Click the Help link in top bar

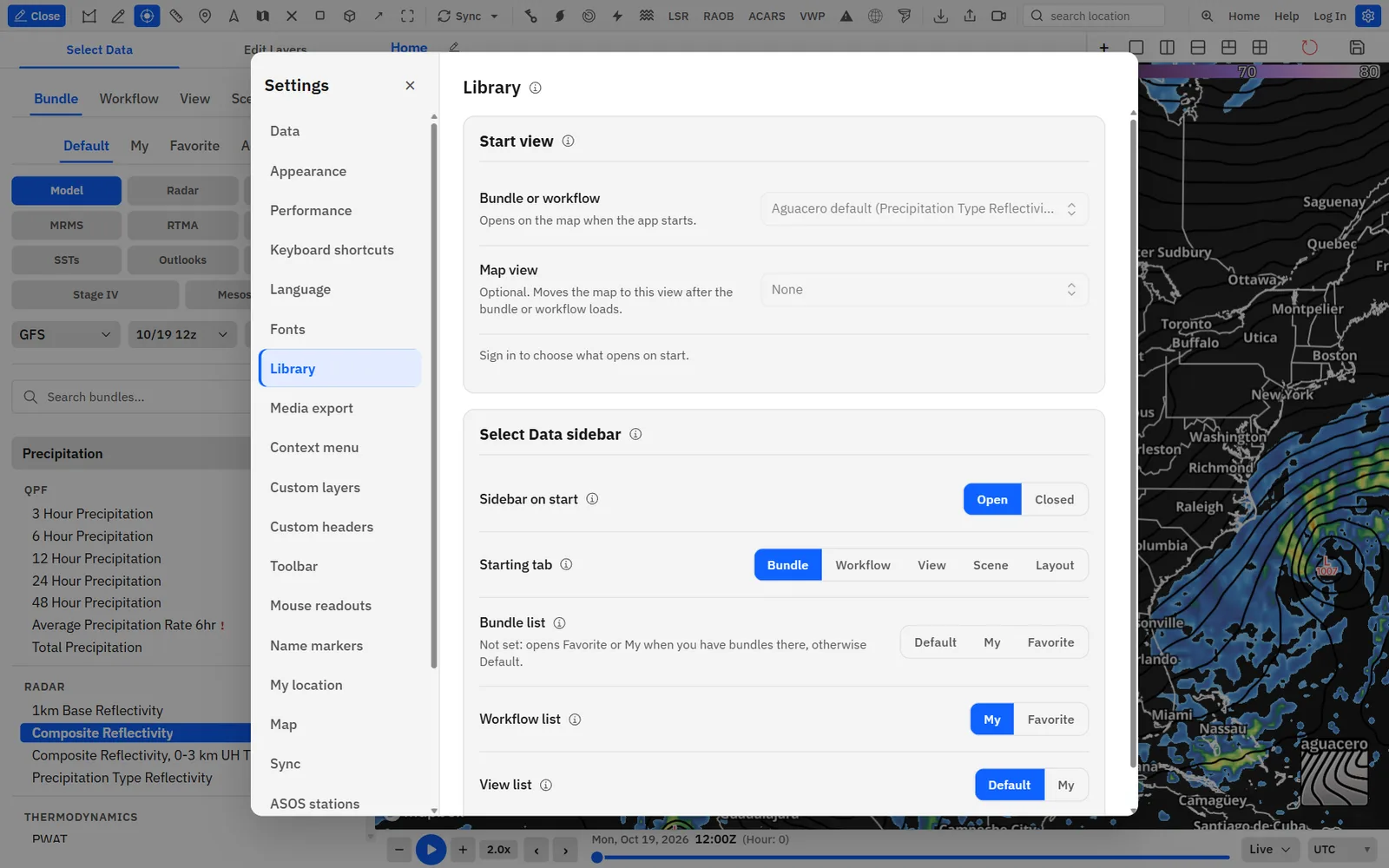tap(1287, 16)
